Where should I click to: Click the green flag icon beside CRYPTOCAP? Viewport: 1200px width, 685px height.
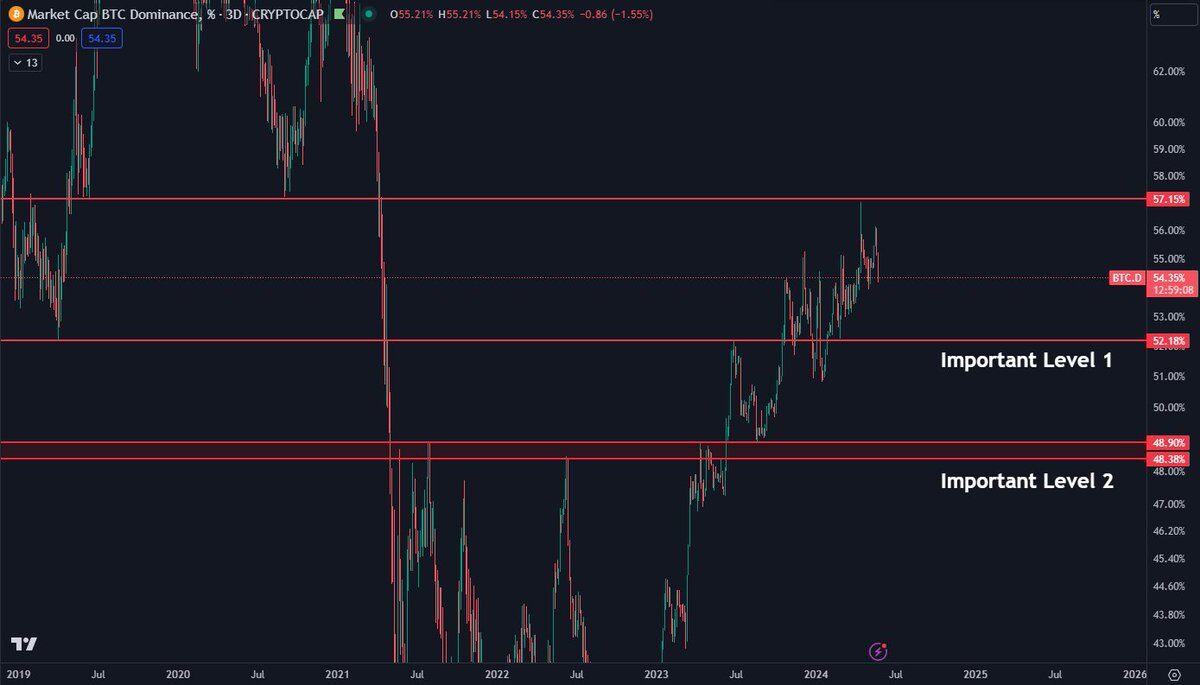[339, 15]
